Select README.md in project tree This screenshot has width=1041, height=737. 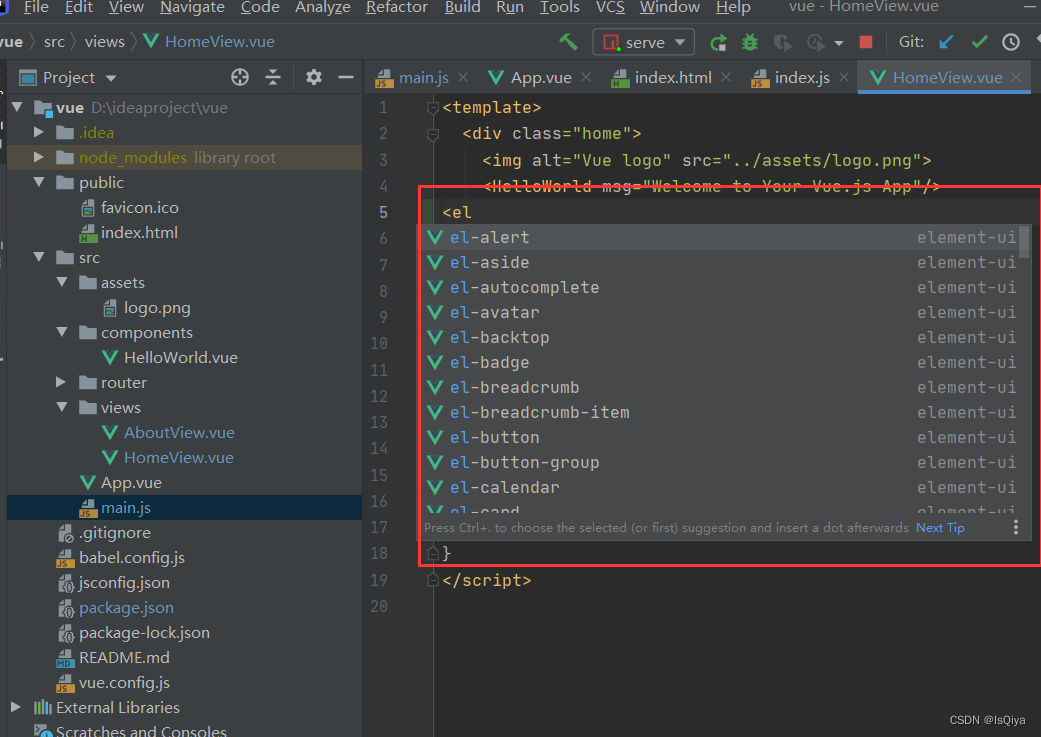coord(124,658)
